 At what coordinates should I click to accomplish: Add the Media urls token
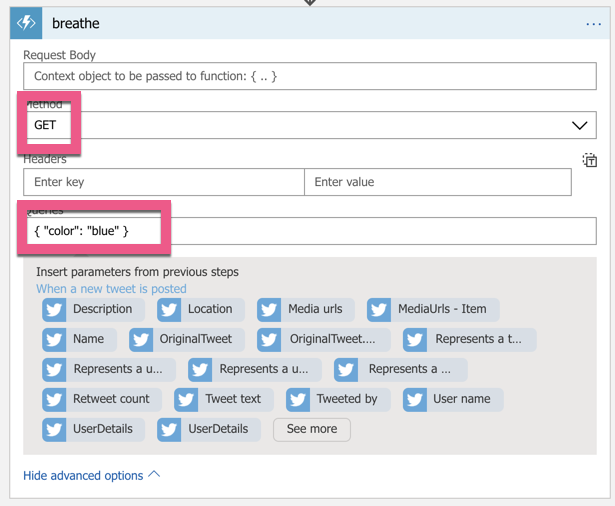pos(304,309)
